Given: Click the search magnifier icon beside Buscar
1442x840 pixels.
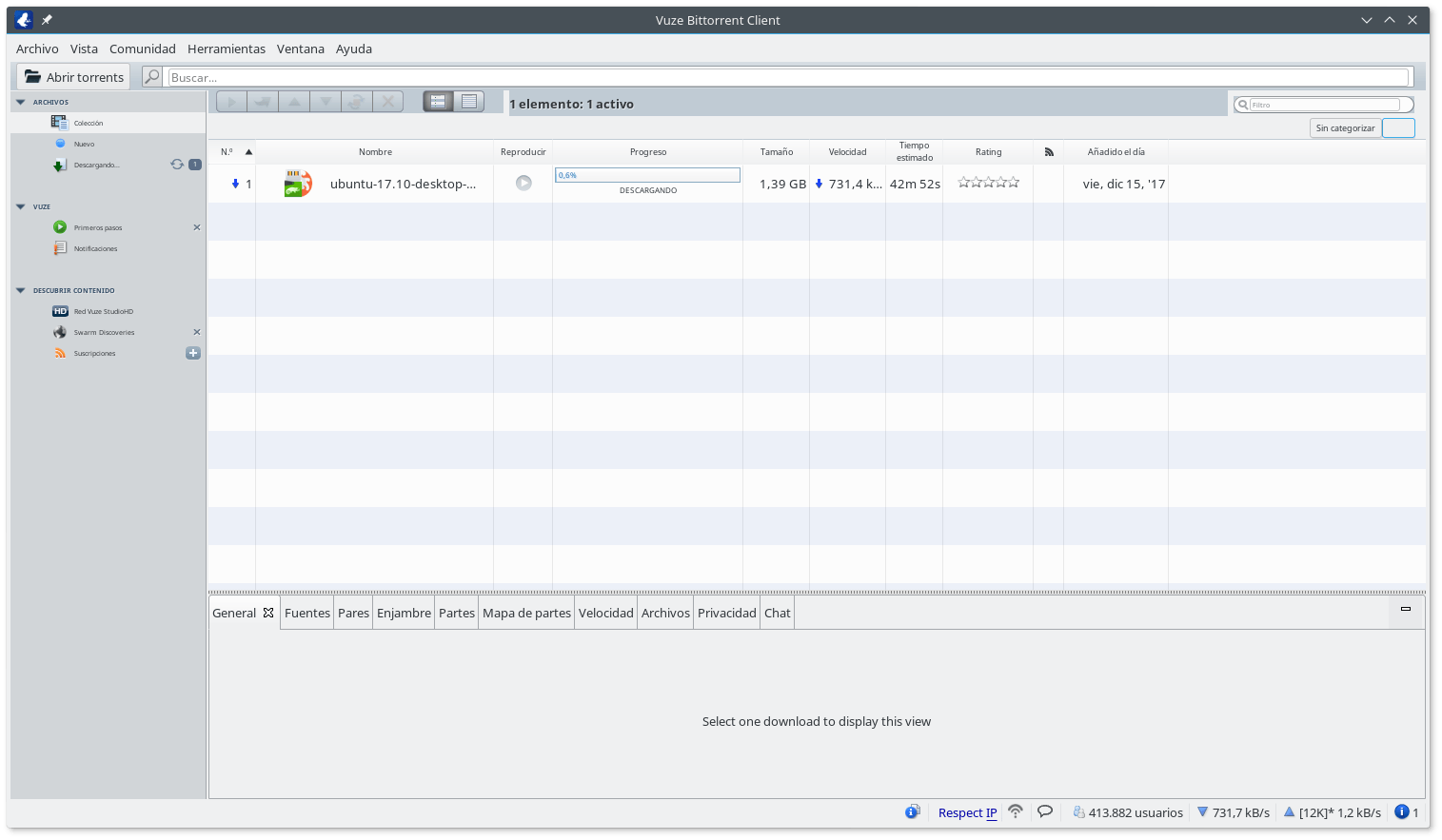Looking at the screenshot, I should (x=152, y=77).
